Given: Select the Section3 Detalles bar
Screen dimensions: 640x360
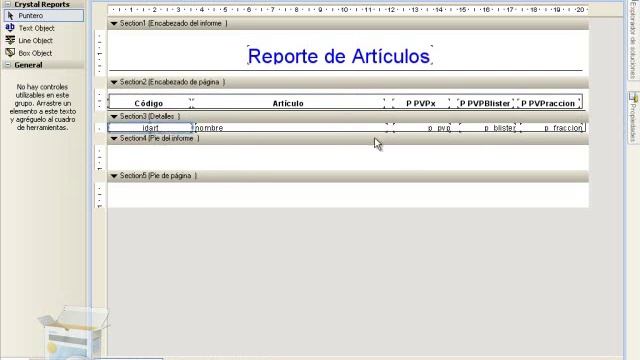Looking at the screenshot, I should pyautogui.click(x=348, y=117).
